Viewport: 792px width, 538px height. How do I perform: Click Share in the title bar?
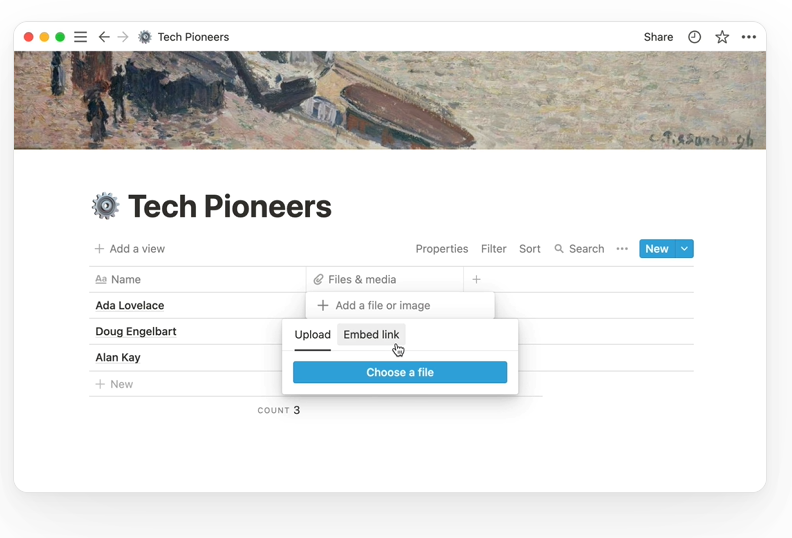point(658,37)
